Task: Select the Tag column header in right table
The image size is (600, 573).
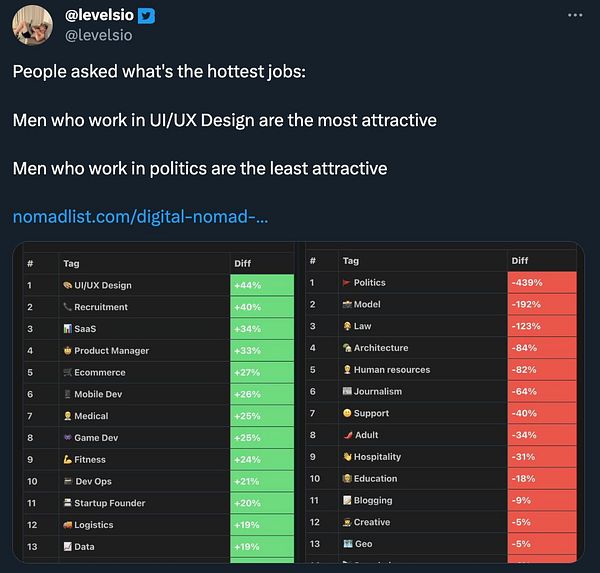Action: [350, 261]
